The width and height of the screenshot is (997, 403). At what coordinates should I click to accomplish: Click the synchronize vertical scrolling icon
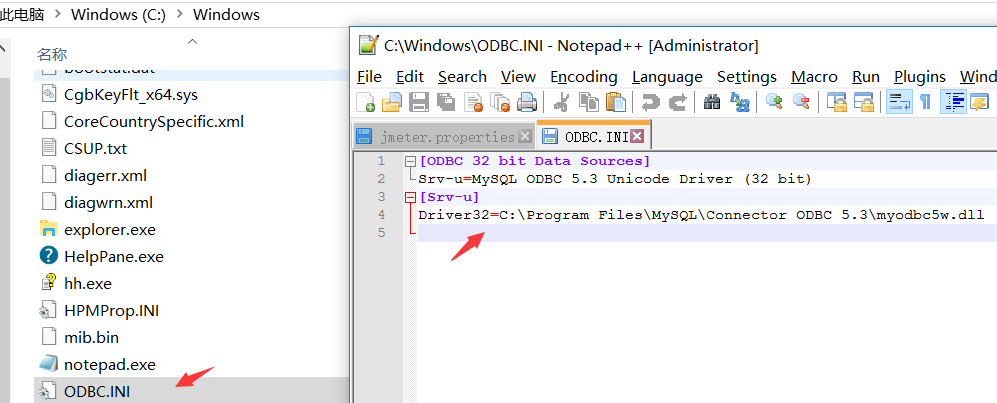click(x=836, y=101)
